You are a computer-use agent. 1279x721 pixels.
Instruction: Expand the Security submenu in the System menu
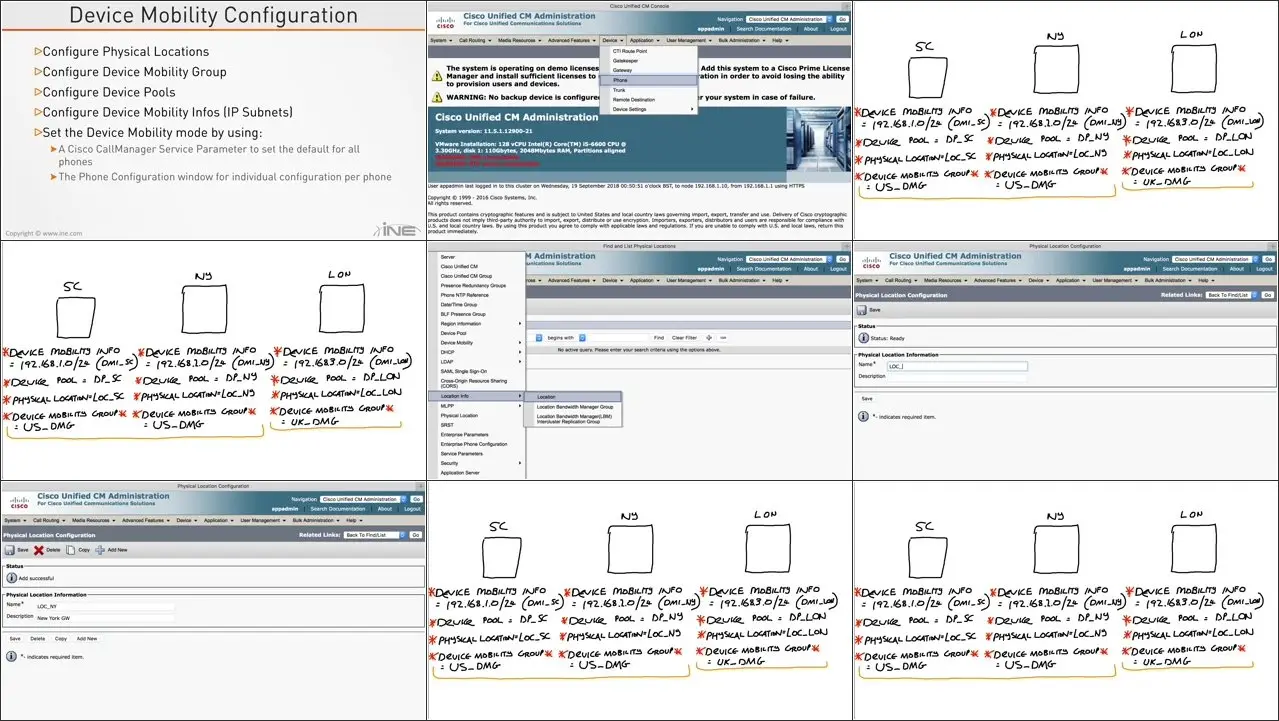pyautogui.click(x=519, y=463)
